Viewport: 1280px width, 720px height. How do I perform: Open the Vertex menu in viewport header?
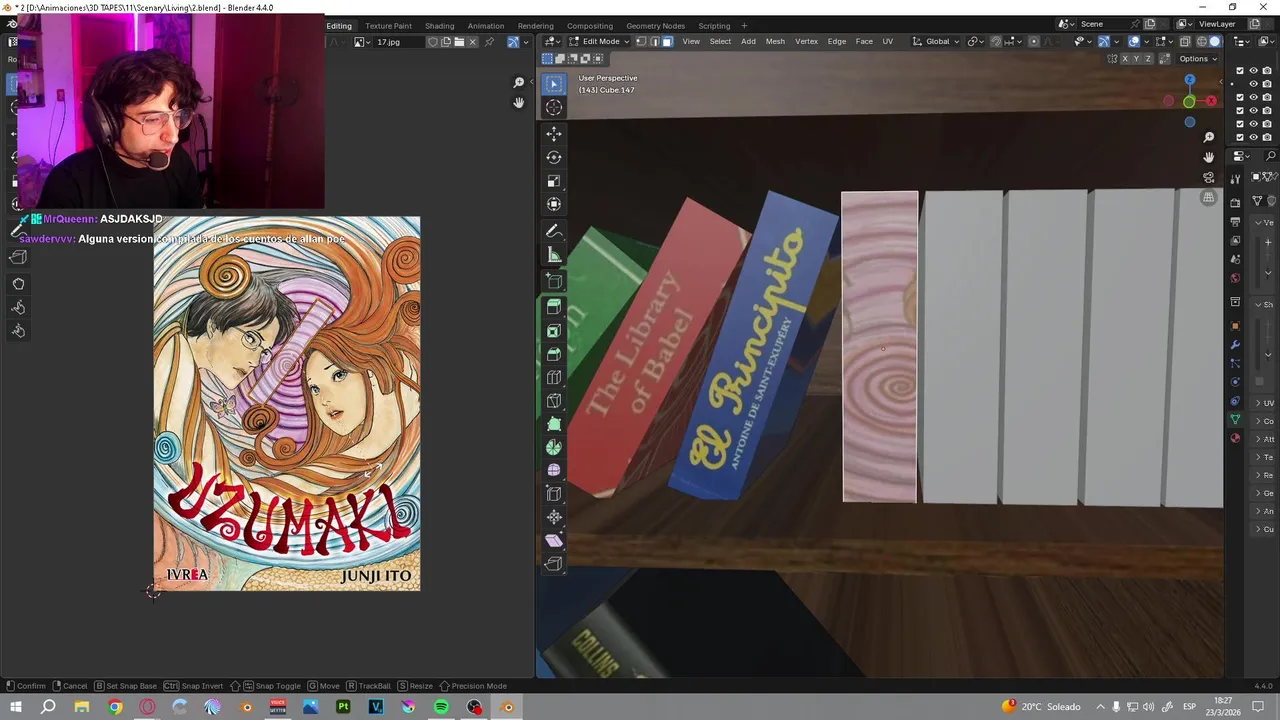pyautogui.click(x=806, y=41)
